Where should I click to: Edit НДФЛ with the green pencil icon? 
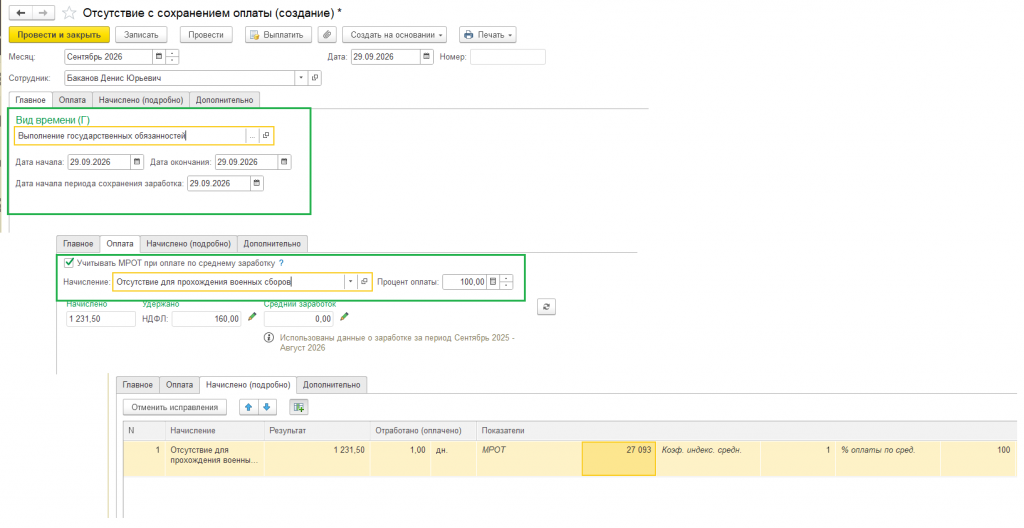(252, 317)
